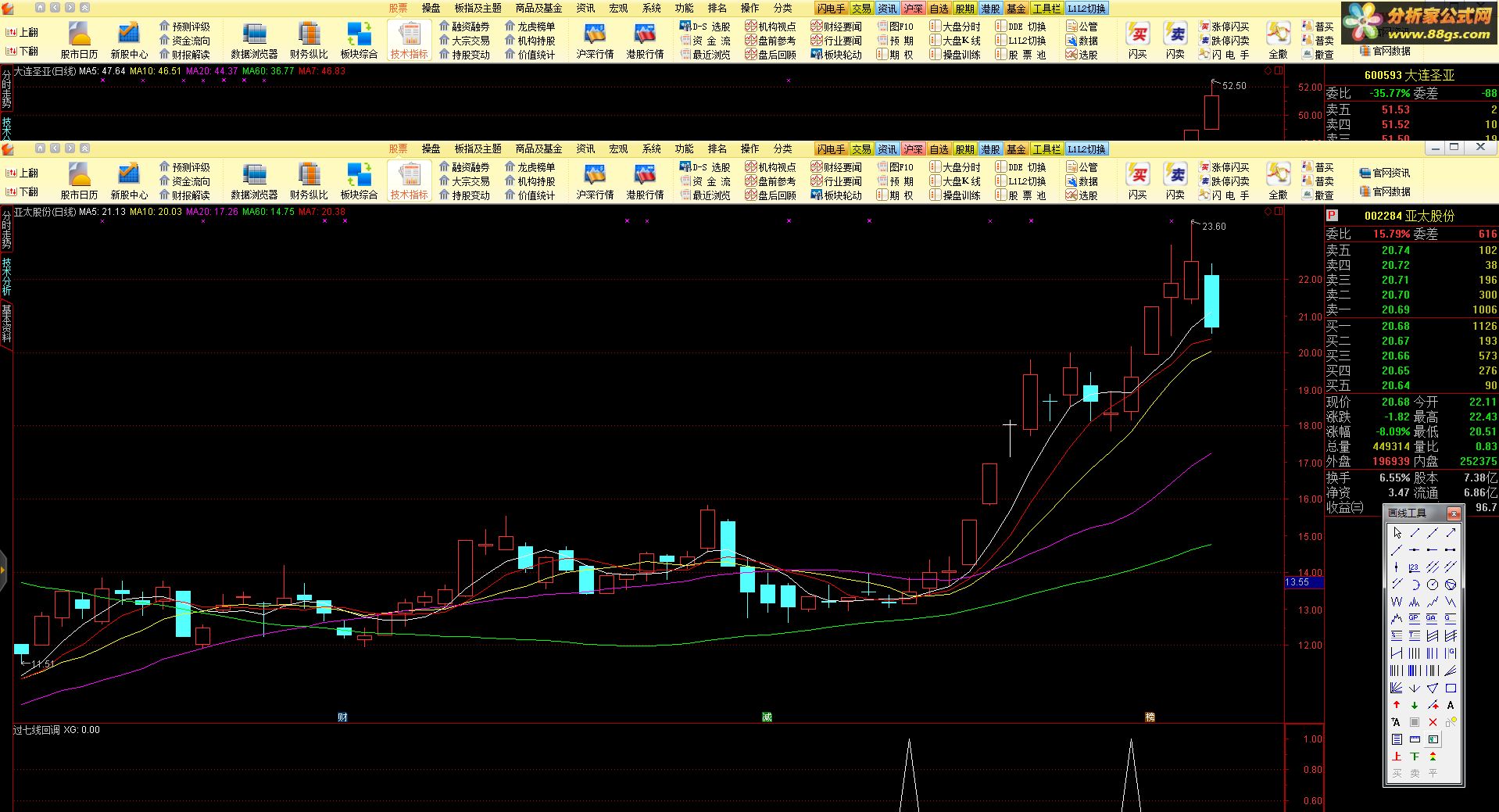Toggle L1L2切换 tag in 亚太股份 window

(x=1086, y=148)
